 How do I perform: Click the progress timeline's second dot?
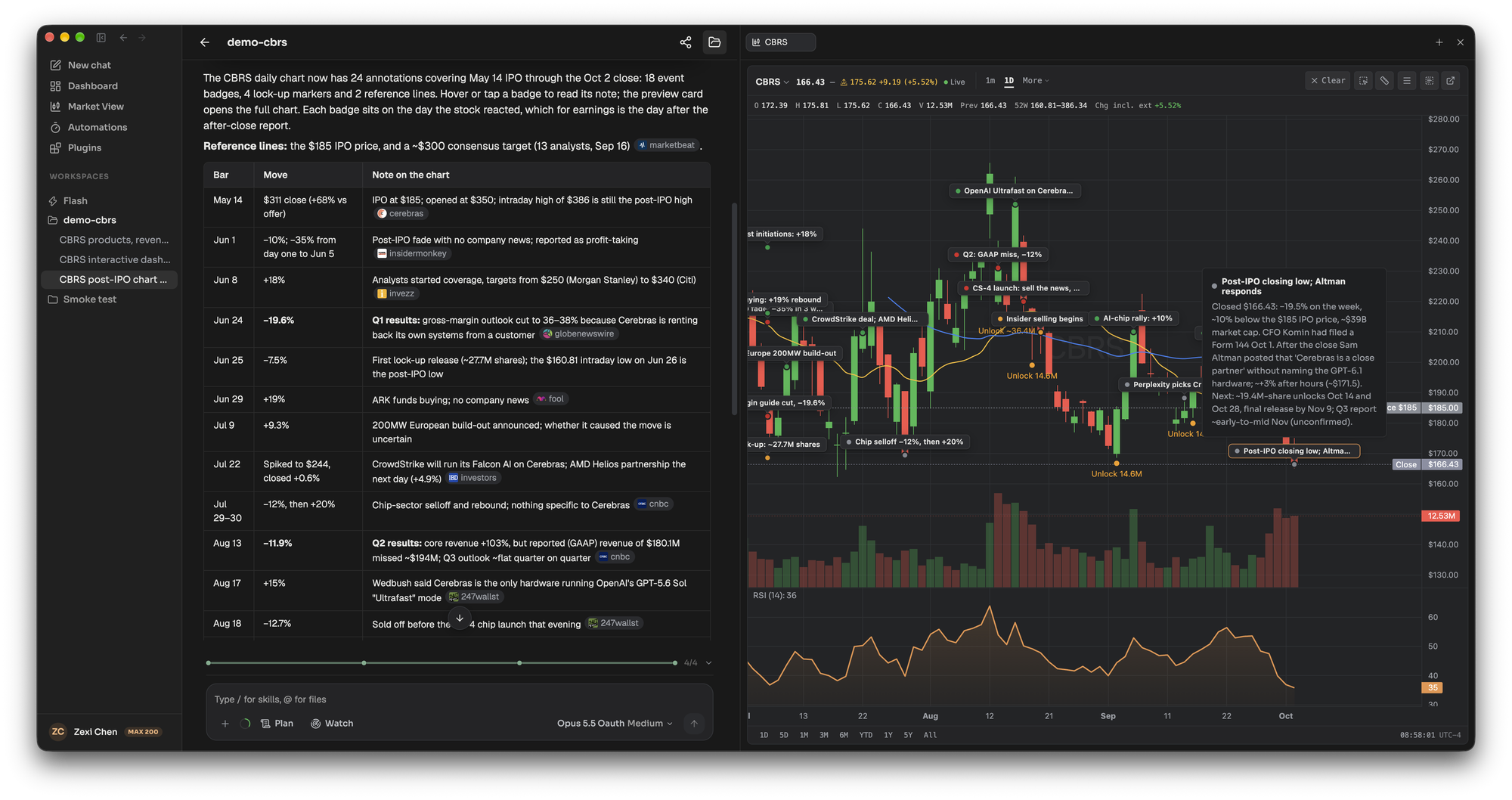pyautogui.click(x=364, y=663)
